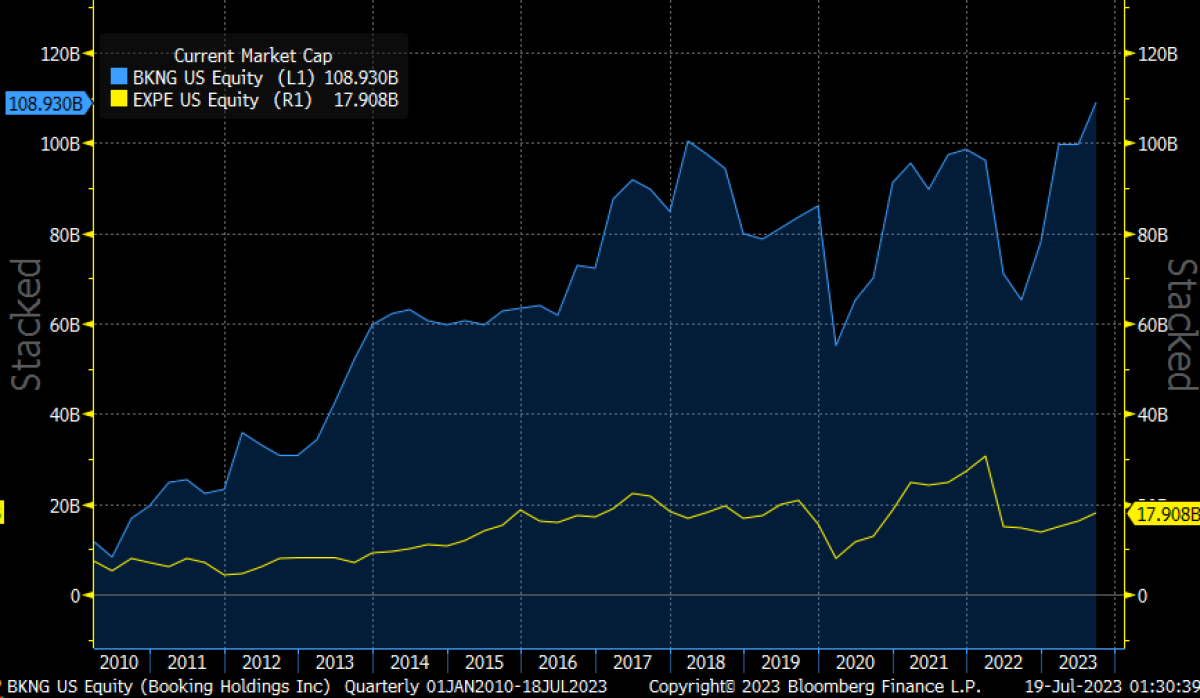
Task: Click the 60B label on right axis
Action: (x=1157, y=325)
